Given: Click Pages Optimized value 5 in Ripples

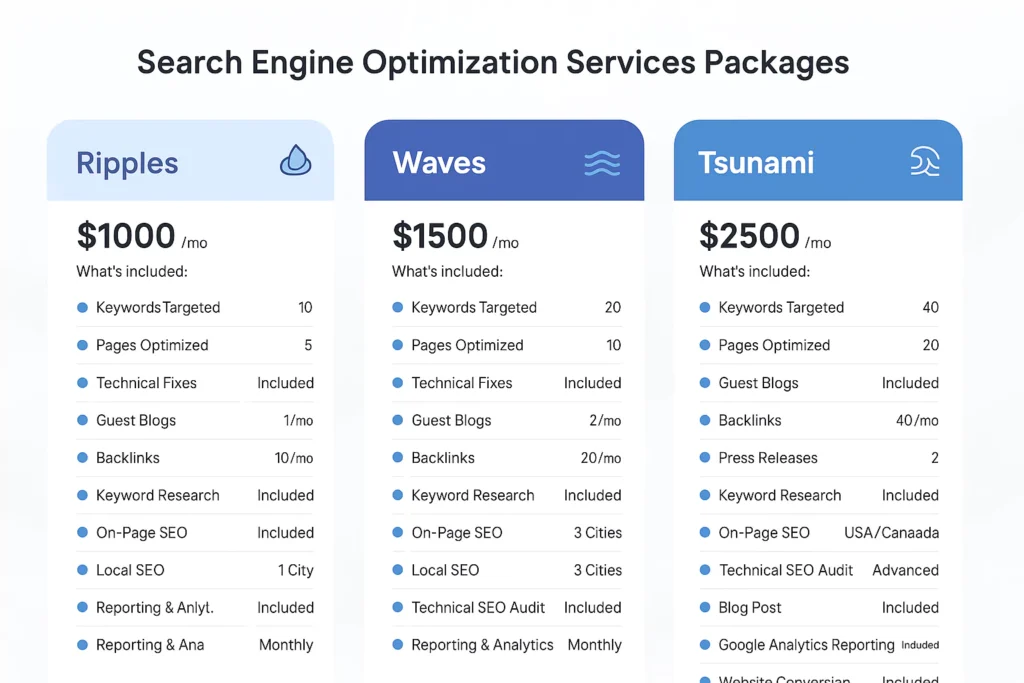Looking at the screenshot, I should coord(308,345).
